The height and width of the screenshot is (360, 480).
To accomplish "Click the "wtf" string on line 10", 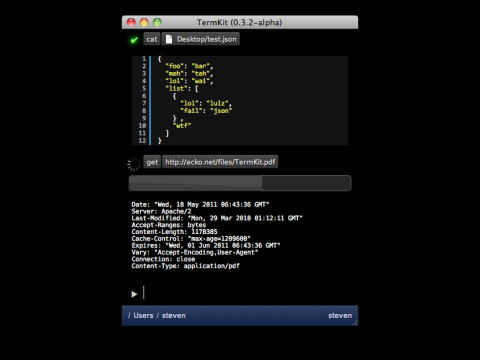I will coord(182,126).
